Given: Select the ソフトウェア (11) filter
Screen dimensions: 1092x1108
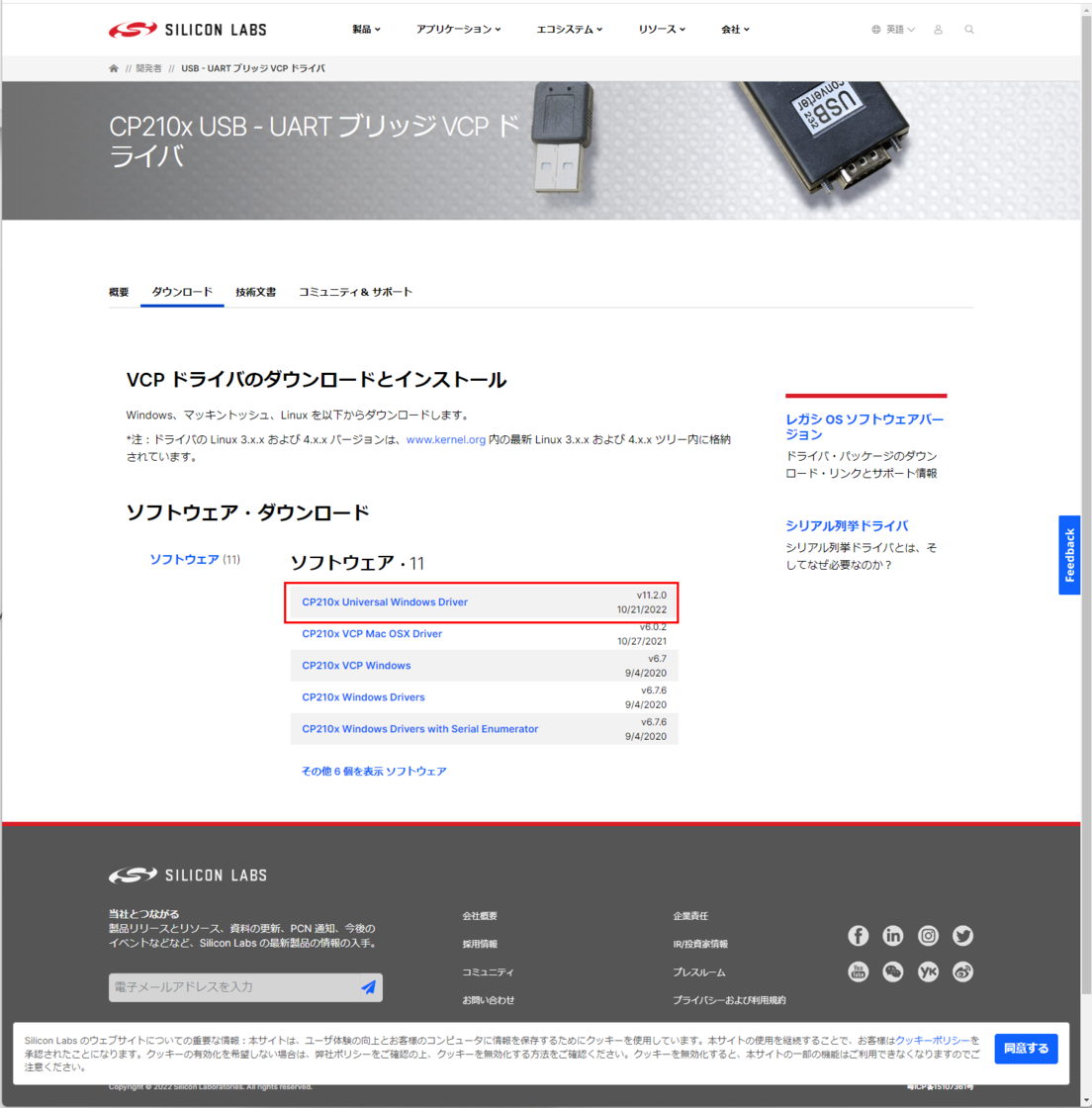Looking at the screenshot, I should (194, 560).
